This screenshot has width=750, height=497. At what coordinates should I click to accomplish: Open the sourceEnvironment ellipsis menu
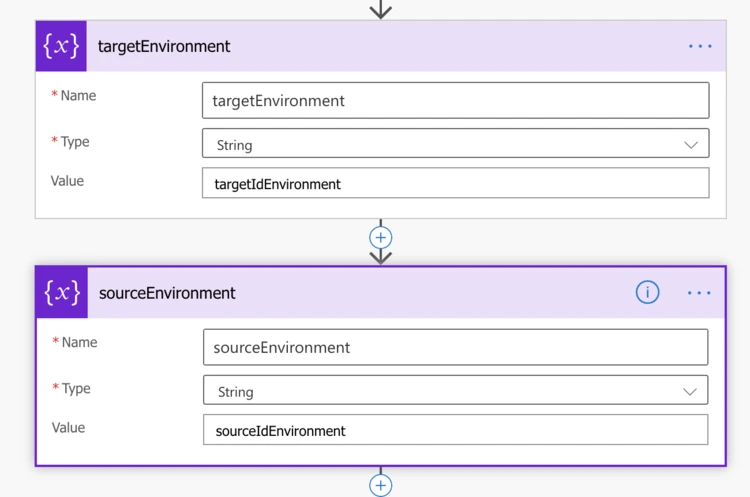(x=699, y=293)
